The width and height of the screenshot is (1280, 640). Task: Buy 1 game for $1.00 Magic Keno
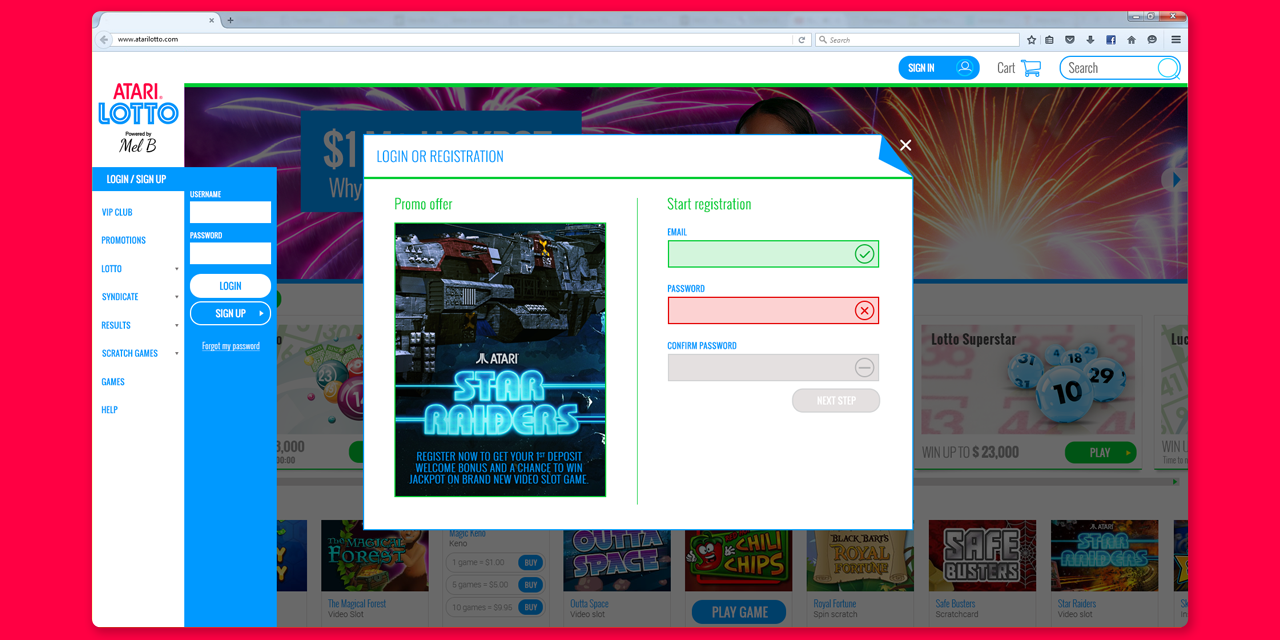pyautogui.click(x=531, y=562)
